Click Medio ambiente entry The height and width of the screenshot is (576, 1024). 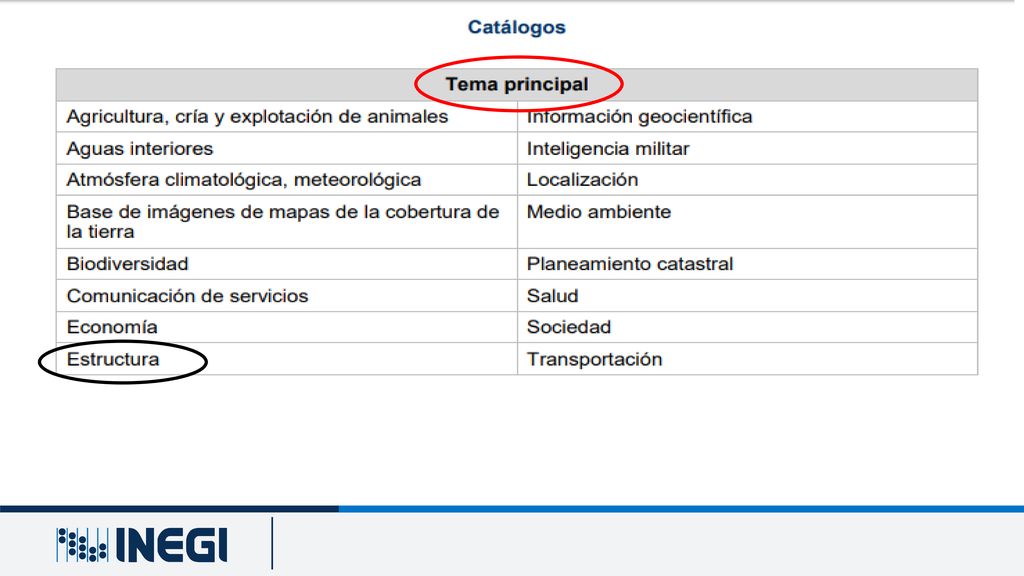coord(599,212)
